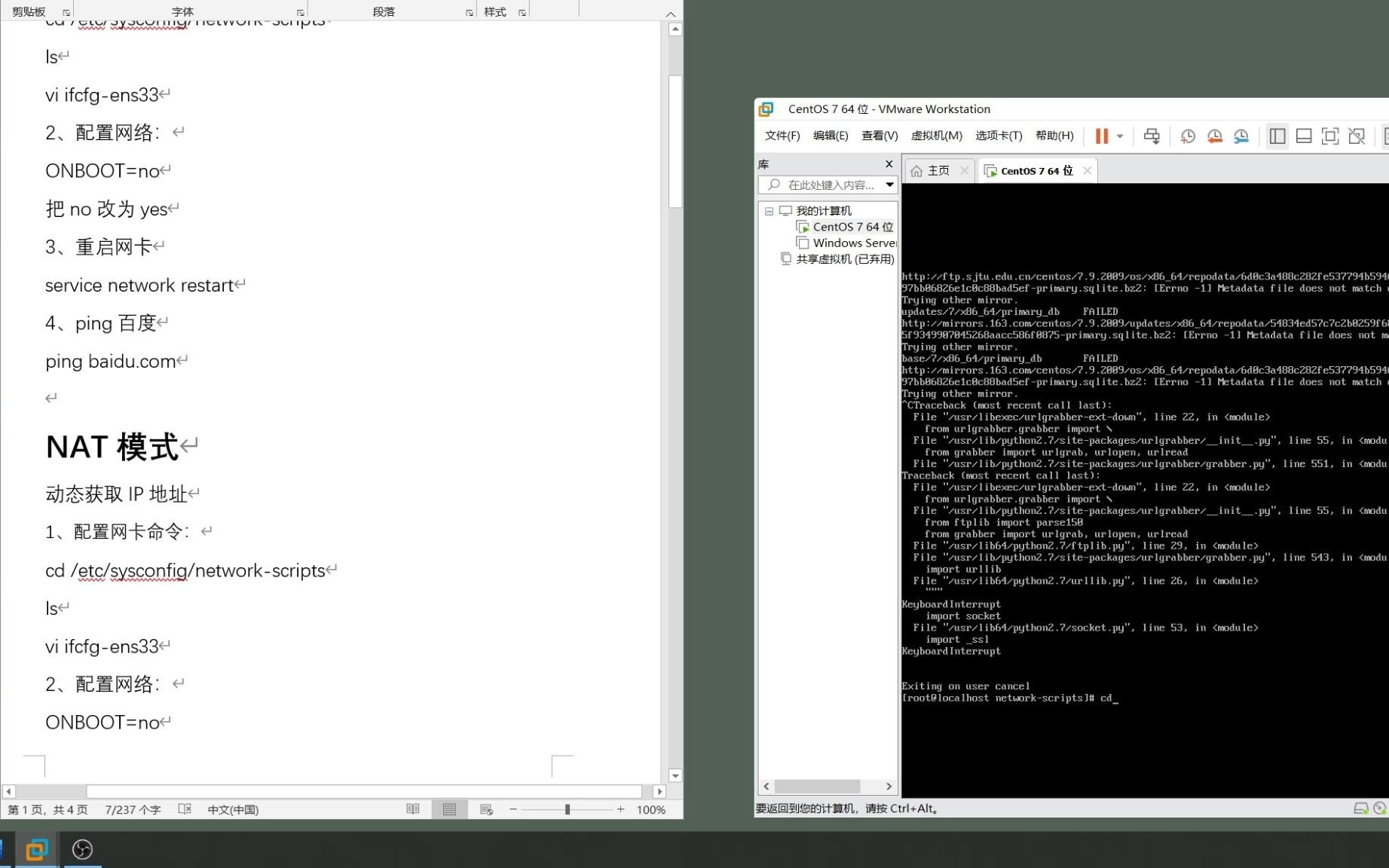
Task: Open the 编辑(E) menu in VMware
Action: tap(831, 136)
